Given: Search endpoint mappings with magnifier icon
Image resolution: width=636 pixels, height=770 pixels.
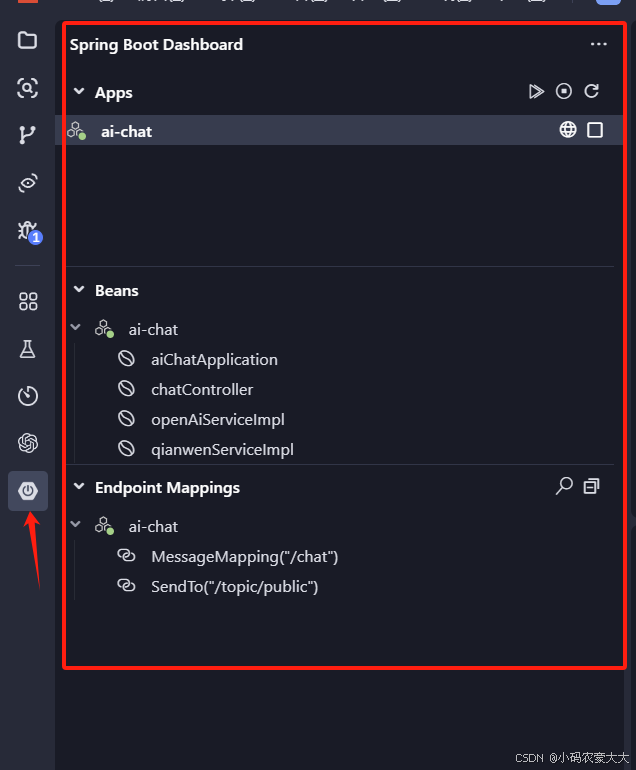Looking at the screenshot, I should click(x=564, y=486).
